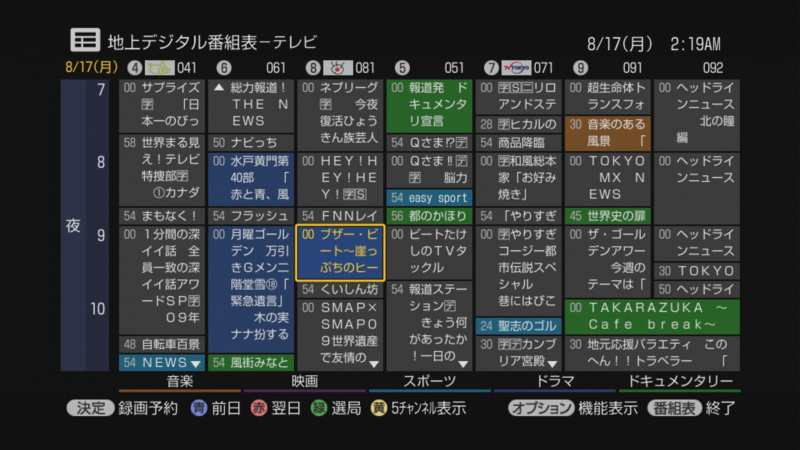
Task: Select channel 8 Fuji TV logo
Action: click(338, 68)
